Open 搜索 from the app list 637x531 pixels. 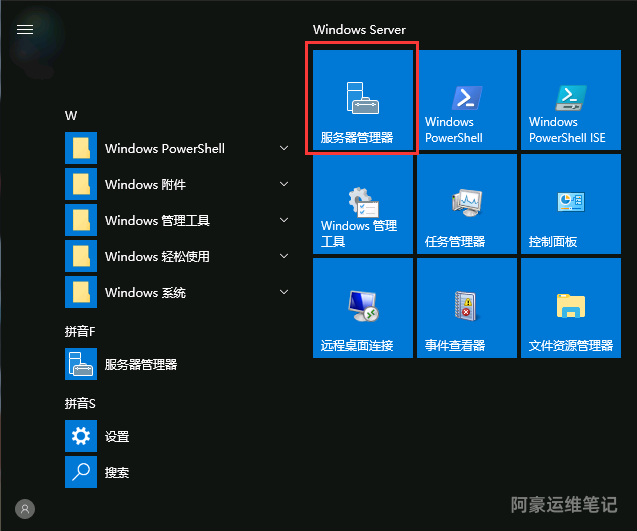(116, 472)
